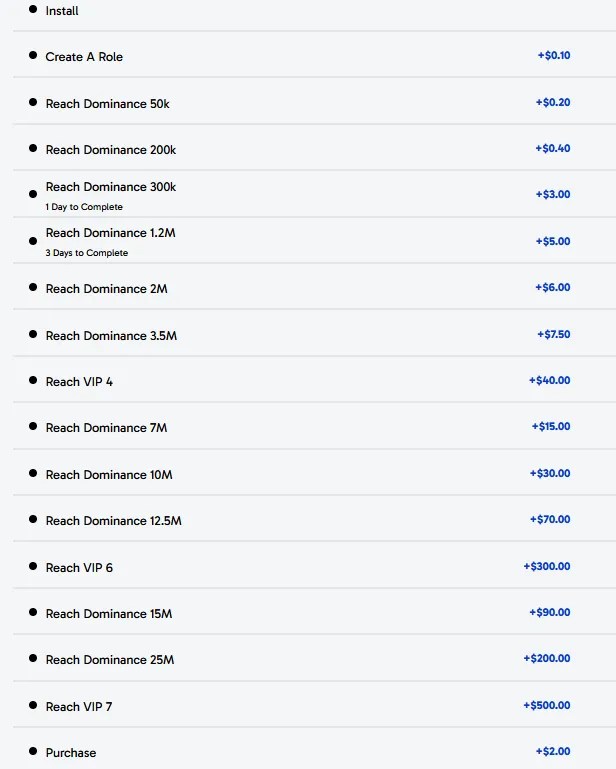Click the bullet next to Purchase

[33, 752]
